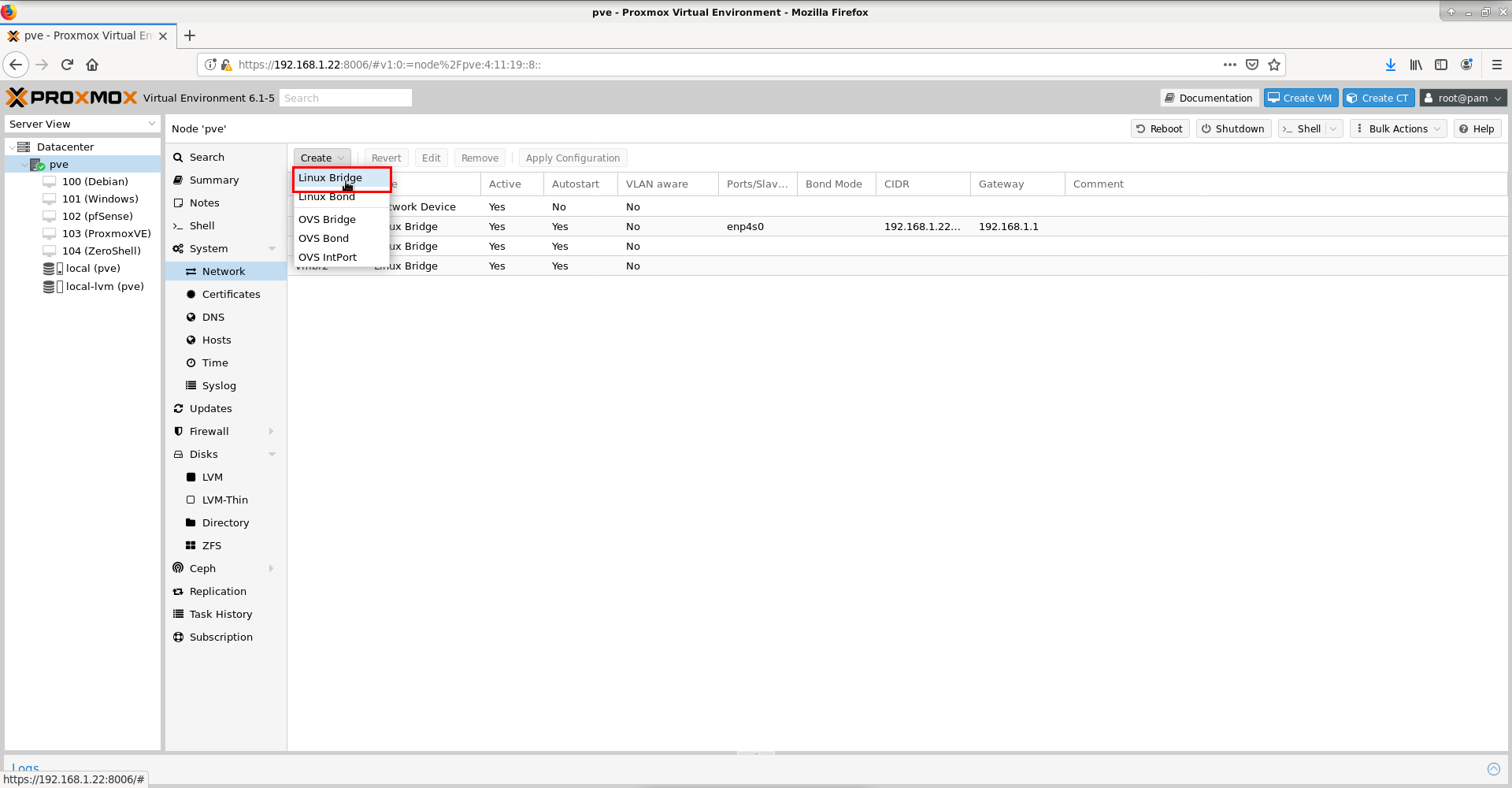
Task: Click the ZFS grid icon
Action: coord(191,546)
